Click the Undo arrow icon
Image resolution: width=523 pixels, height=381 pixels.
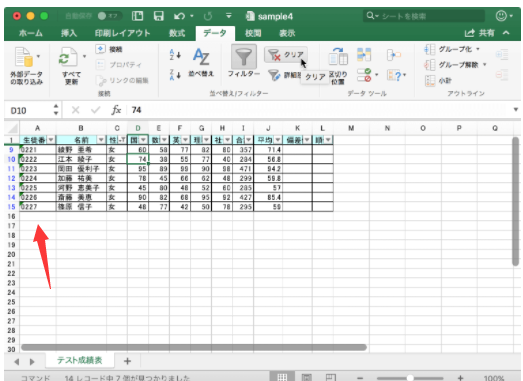pos(179,16)
